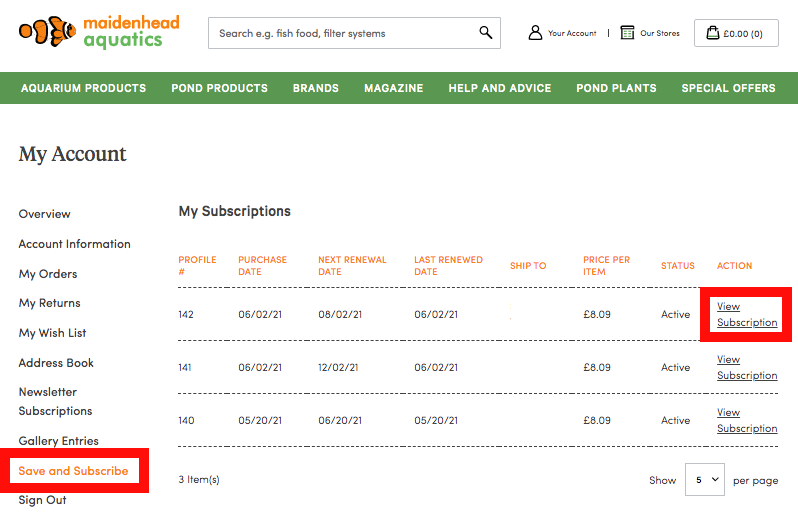Click purchase date 05/20/21 of profile 140
Viewport: 798px width, 527px height.
click(260, 420)
